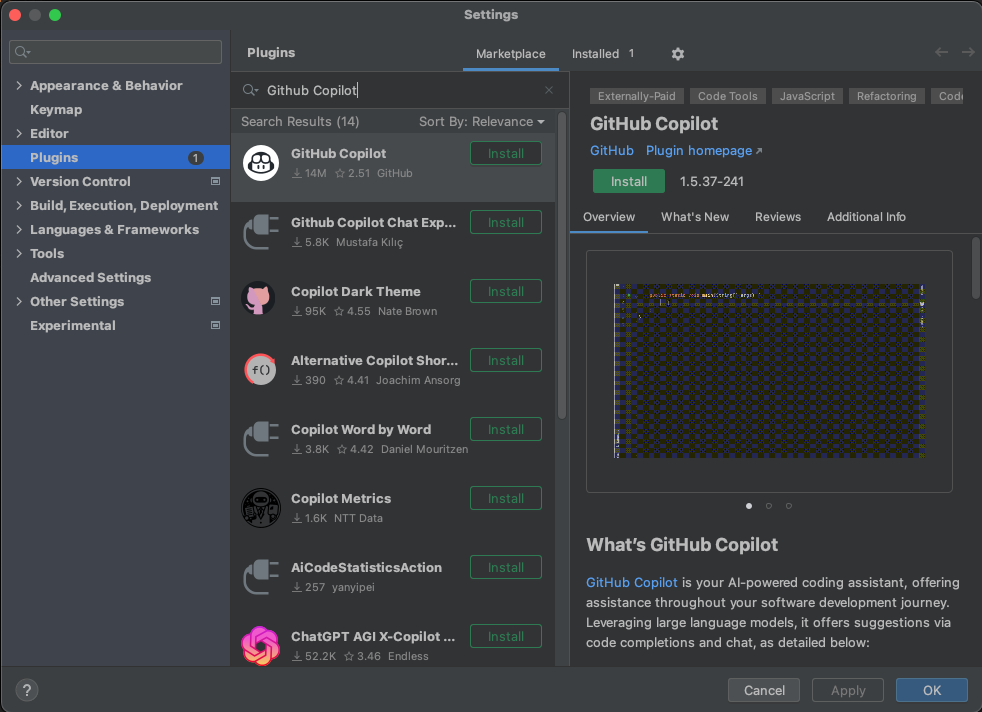
Task: Open the Plugin homepage link
Action: pos(704,151)
